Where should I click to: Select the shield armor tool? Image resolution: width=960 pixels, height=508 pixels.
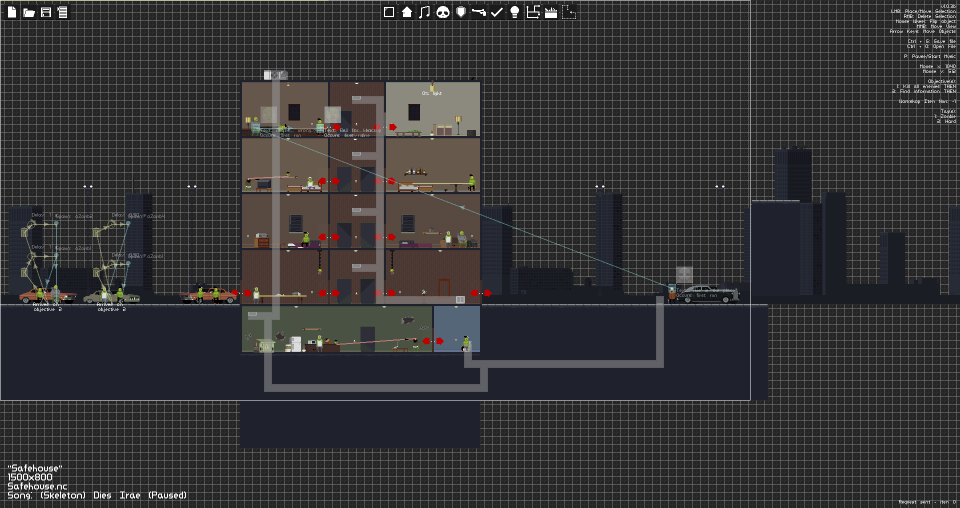[x=461, y=12]
